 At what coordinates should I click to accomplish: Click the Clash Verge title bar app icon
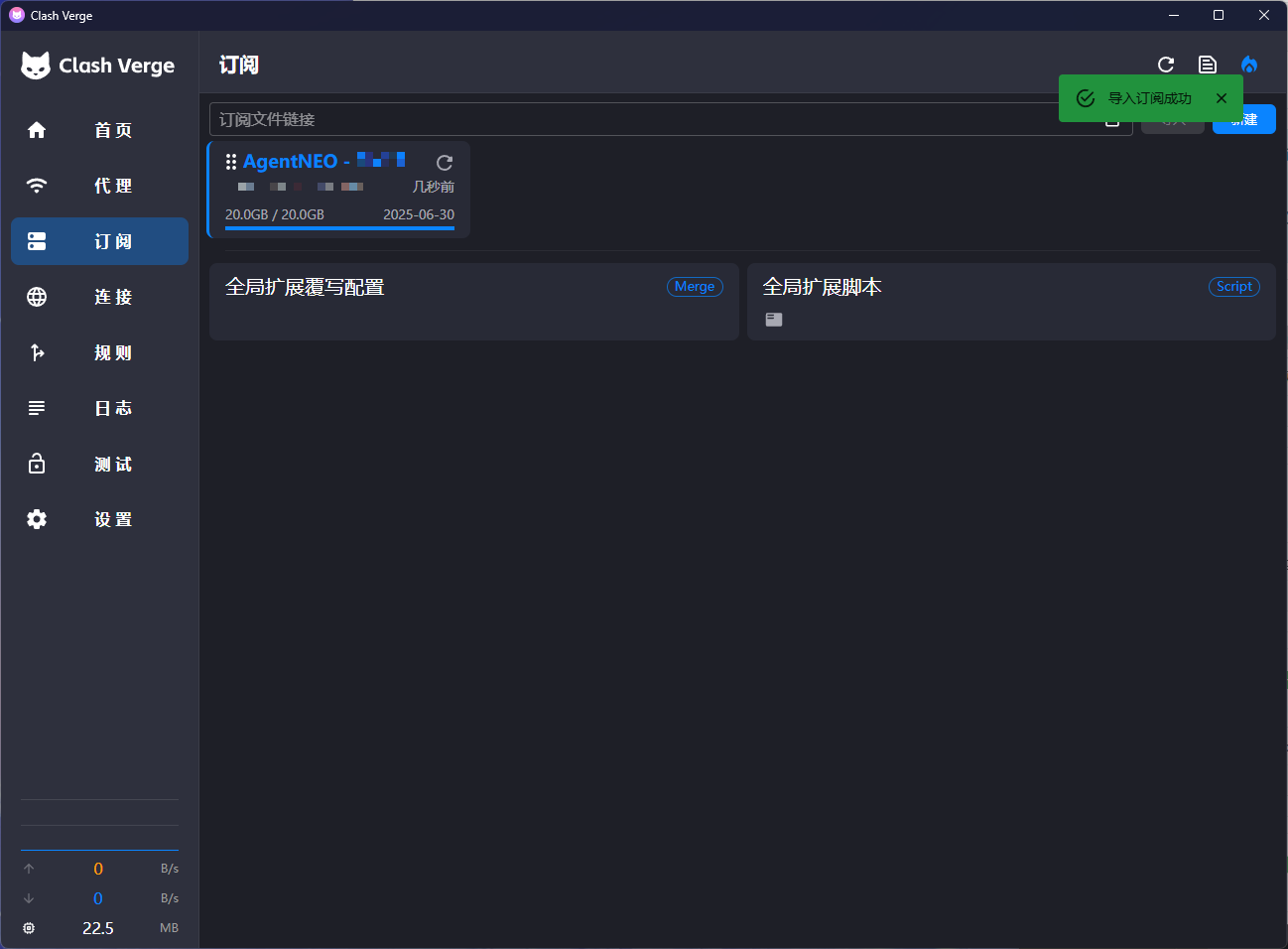point(17,15)
